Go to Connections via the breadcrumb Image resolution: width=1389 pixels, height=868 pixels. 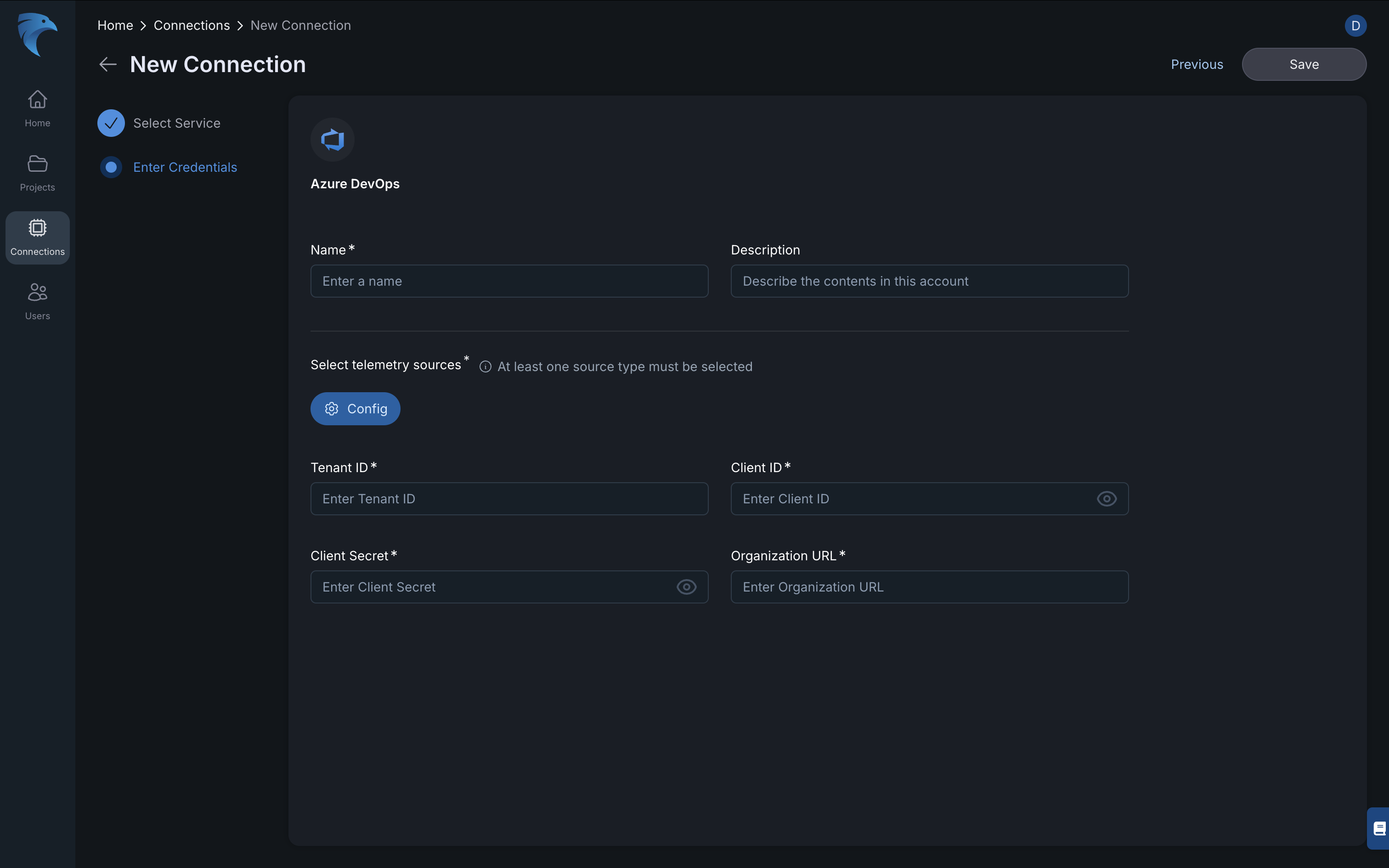[x=192, y=25]
